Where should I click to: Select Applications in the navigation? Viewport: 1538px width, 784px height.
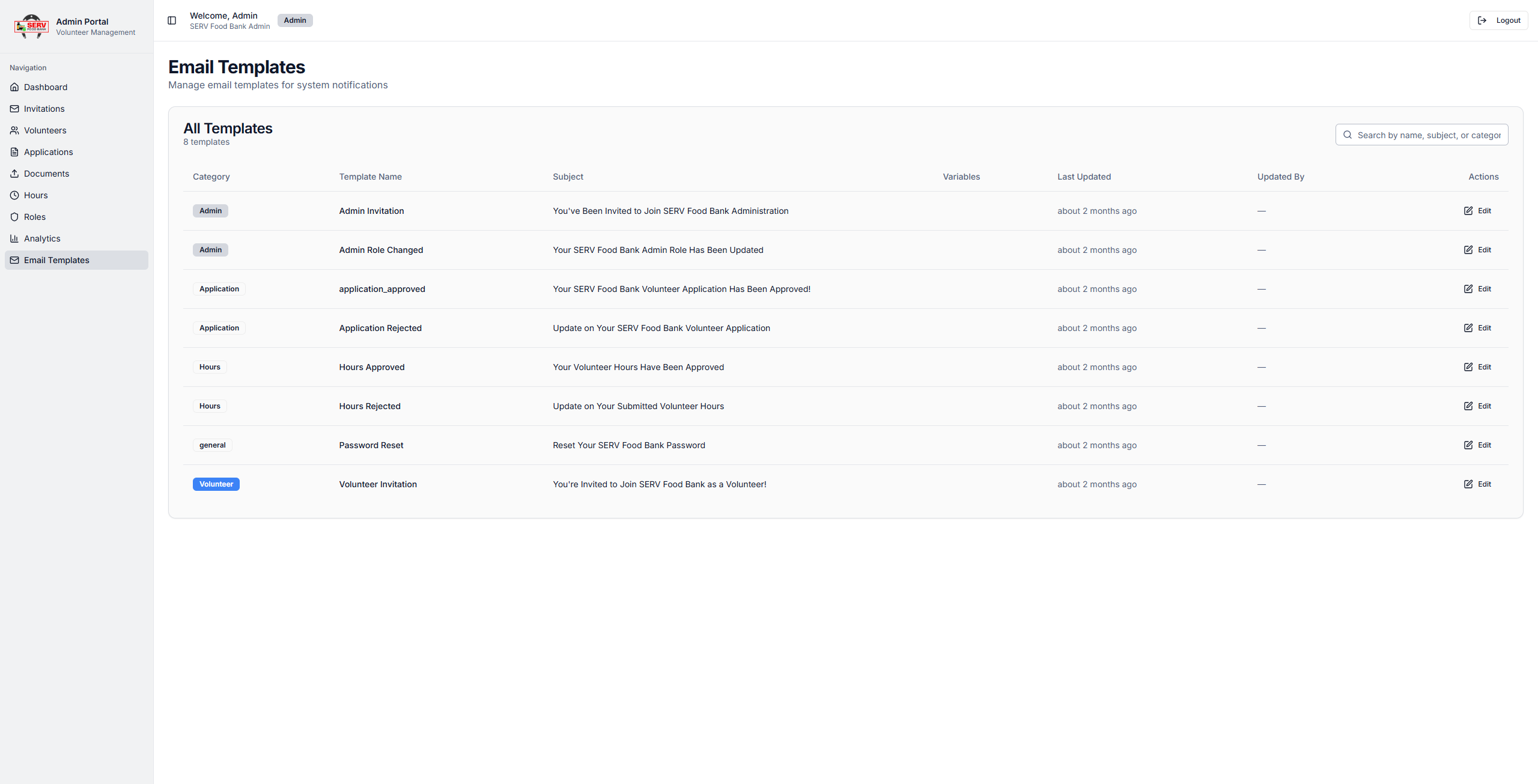48,152
